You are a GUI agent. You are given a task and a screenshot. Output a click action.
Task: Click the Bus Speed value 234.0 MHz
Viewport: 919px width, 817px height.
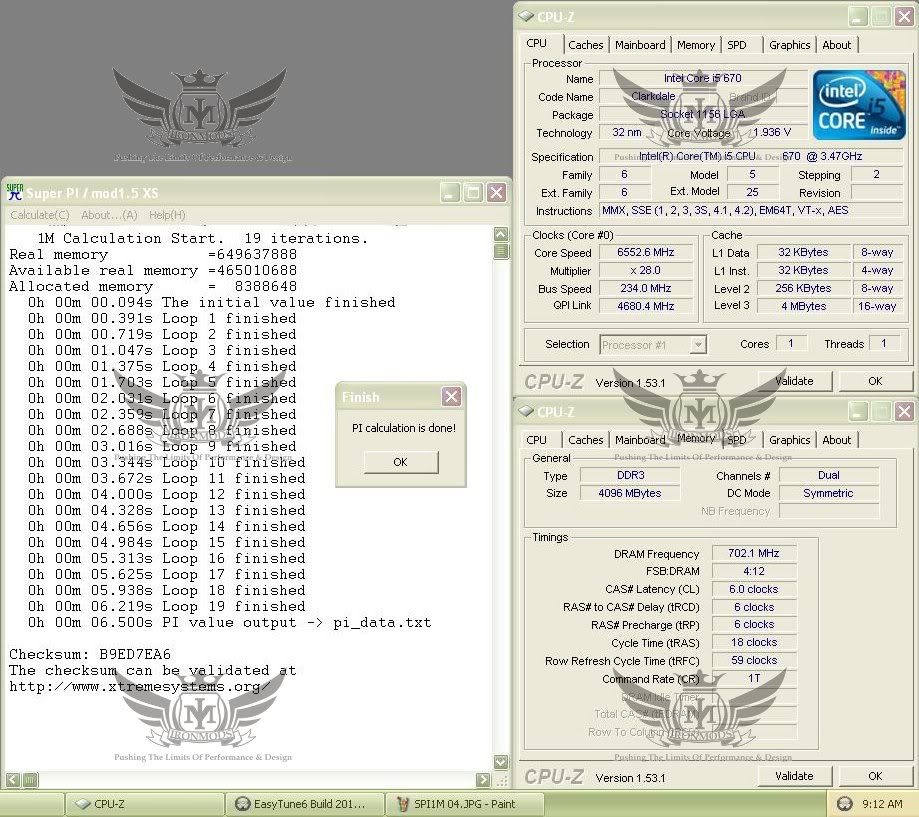(646, 288)
